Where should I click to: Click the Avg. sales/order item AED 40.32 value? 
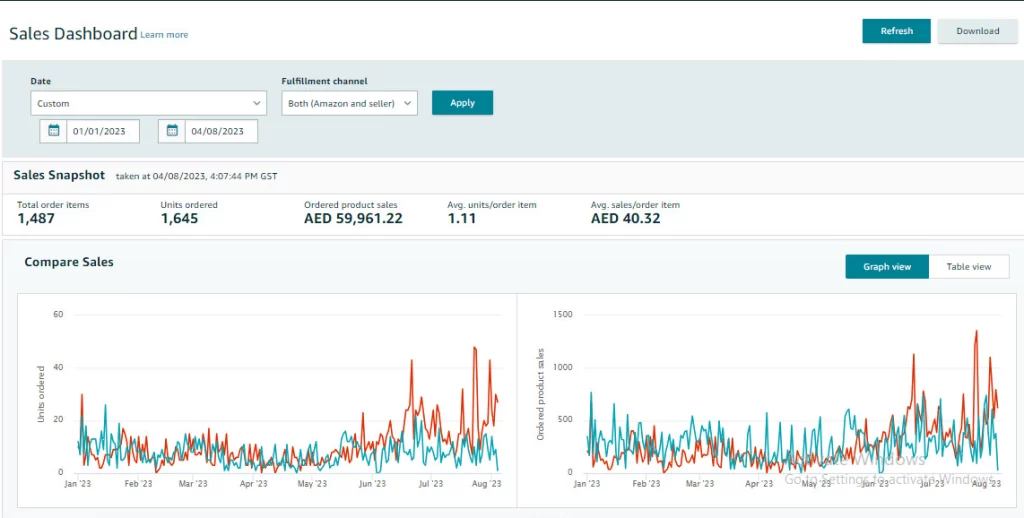[626, 219]
